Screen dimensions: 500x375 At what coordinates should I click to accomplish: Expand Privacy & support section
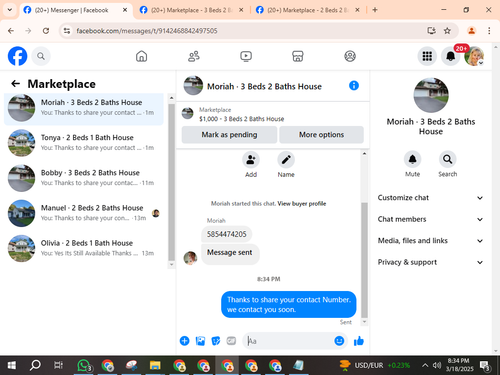[430, 262]
